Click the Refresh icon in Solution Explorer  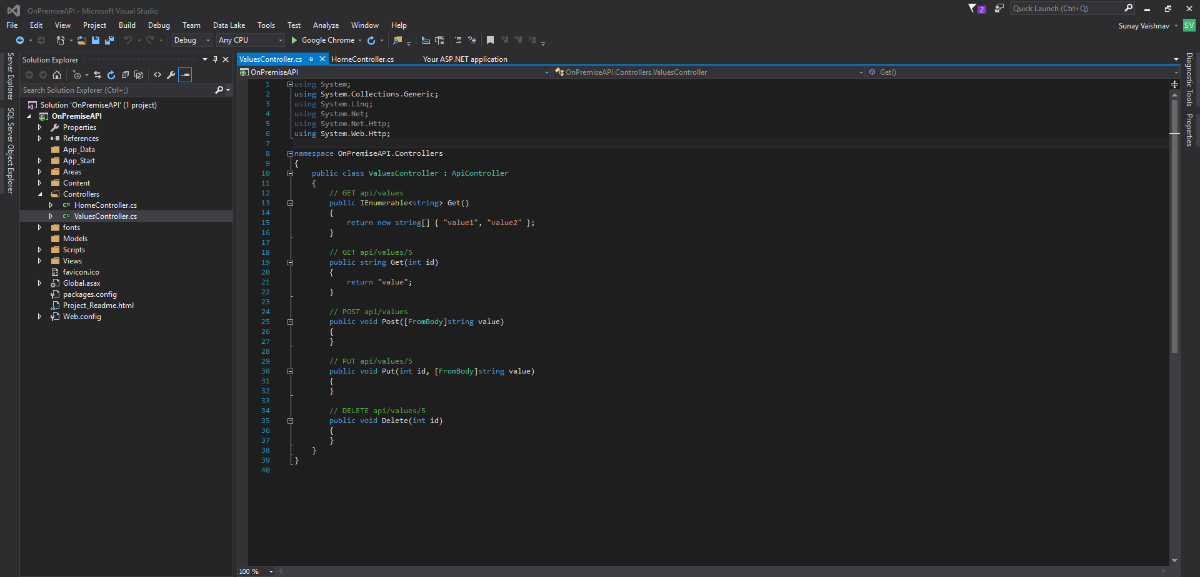111,74
